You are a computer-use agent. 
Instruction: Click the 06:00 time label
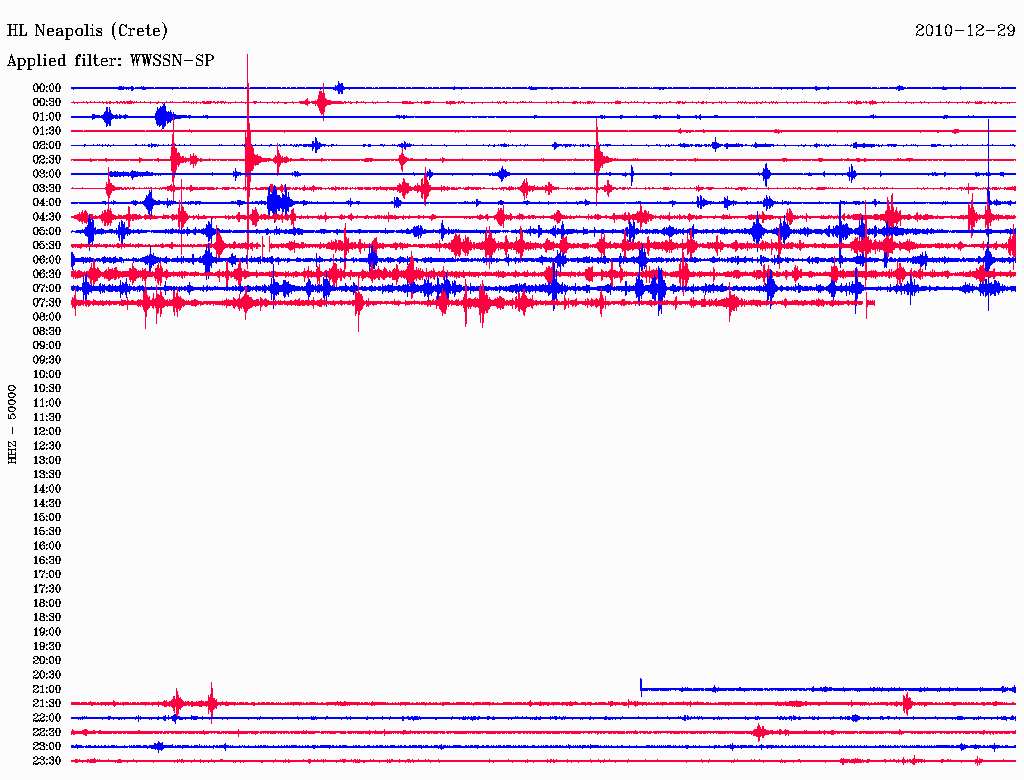tap(47, 259)
